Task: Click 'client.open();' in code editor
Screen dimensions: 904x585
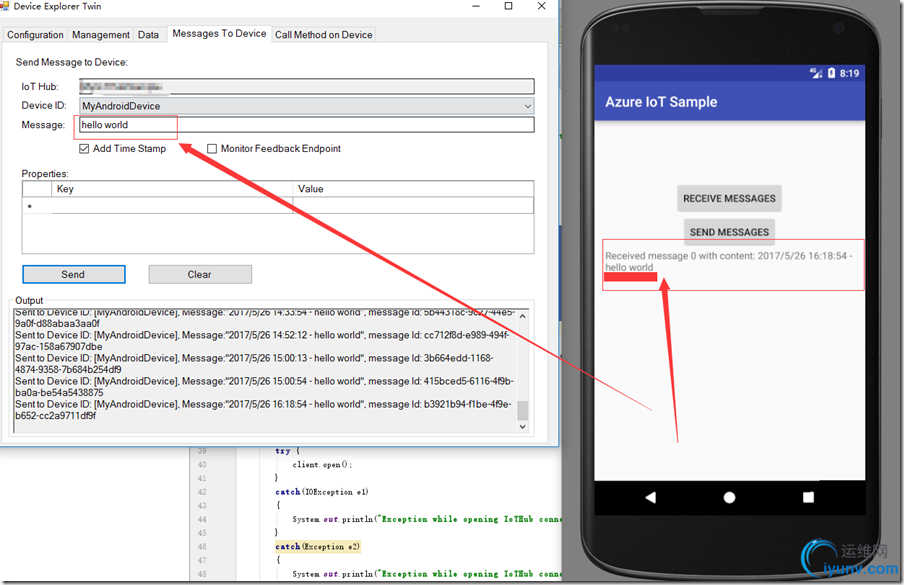Action: point(322,465)
